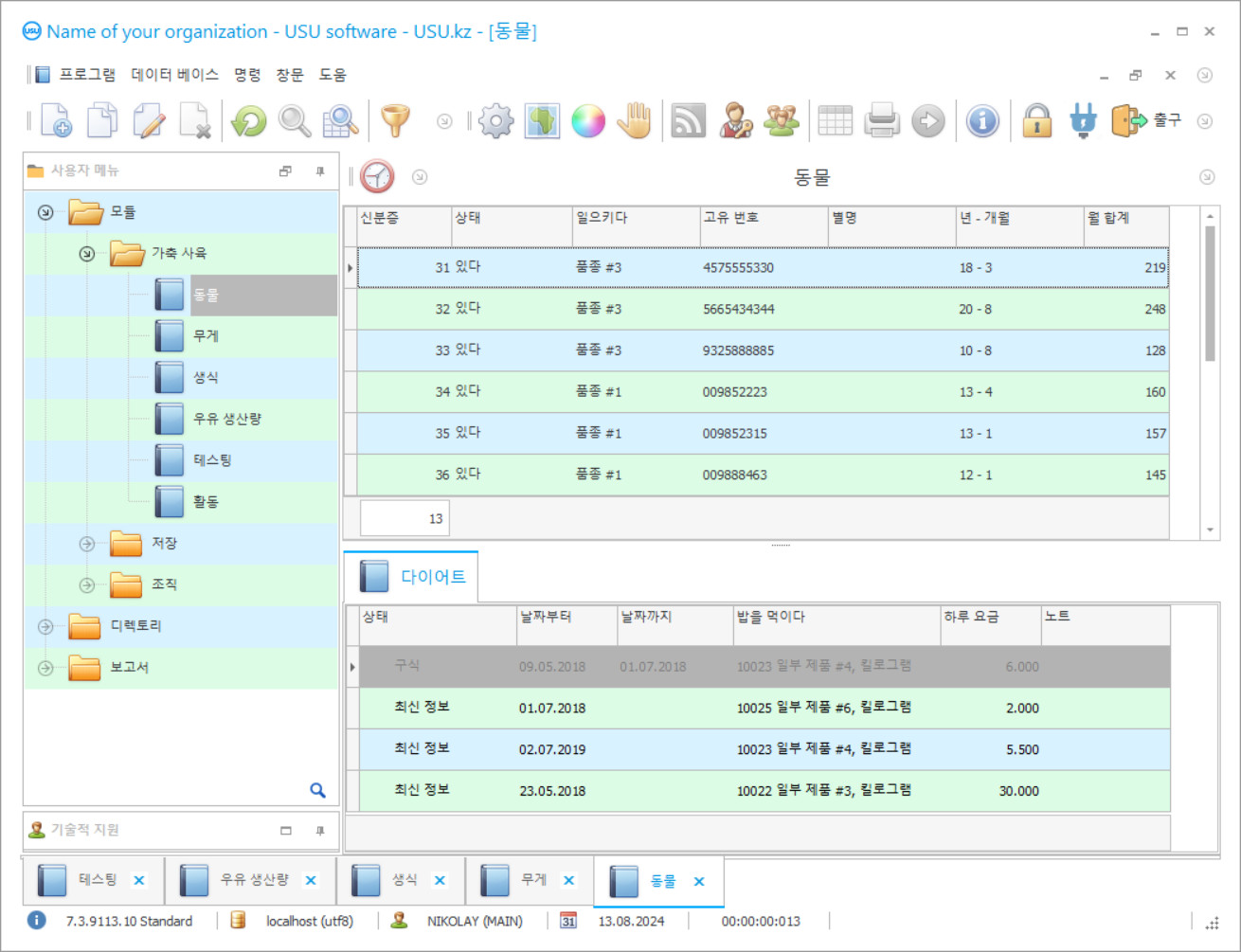This screenshot has width=1241, height=952.
Task: Click the padlock lock icon
Action: point(1036,121)
